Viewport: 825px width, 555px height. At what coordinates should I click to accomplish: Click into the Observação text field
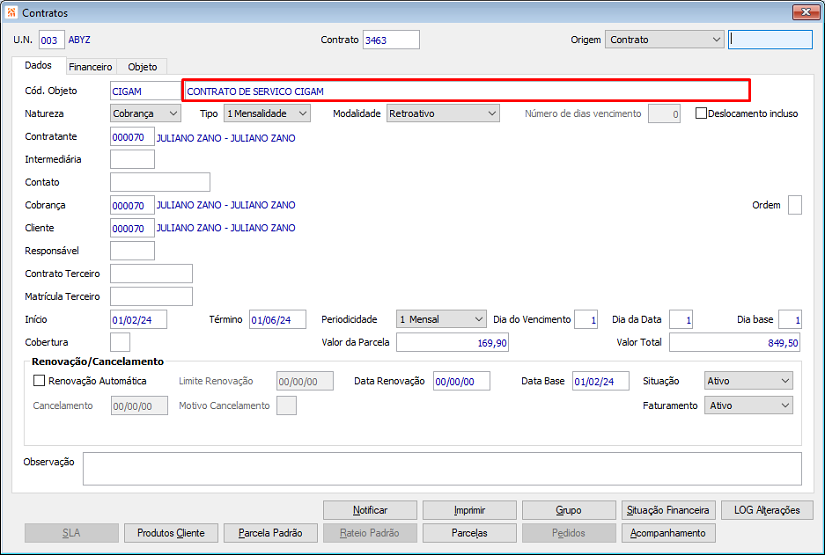[x=441, y=468]
